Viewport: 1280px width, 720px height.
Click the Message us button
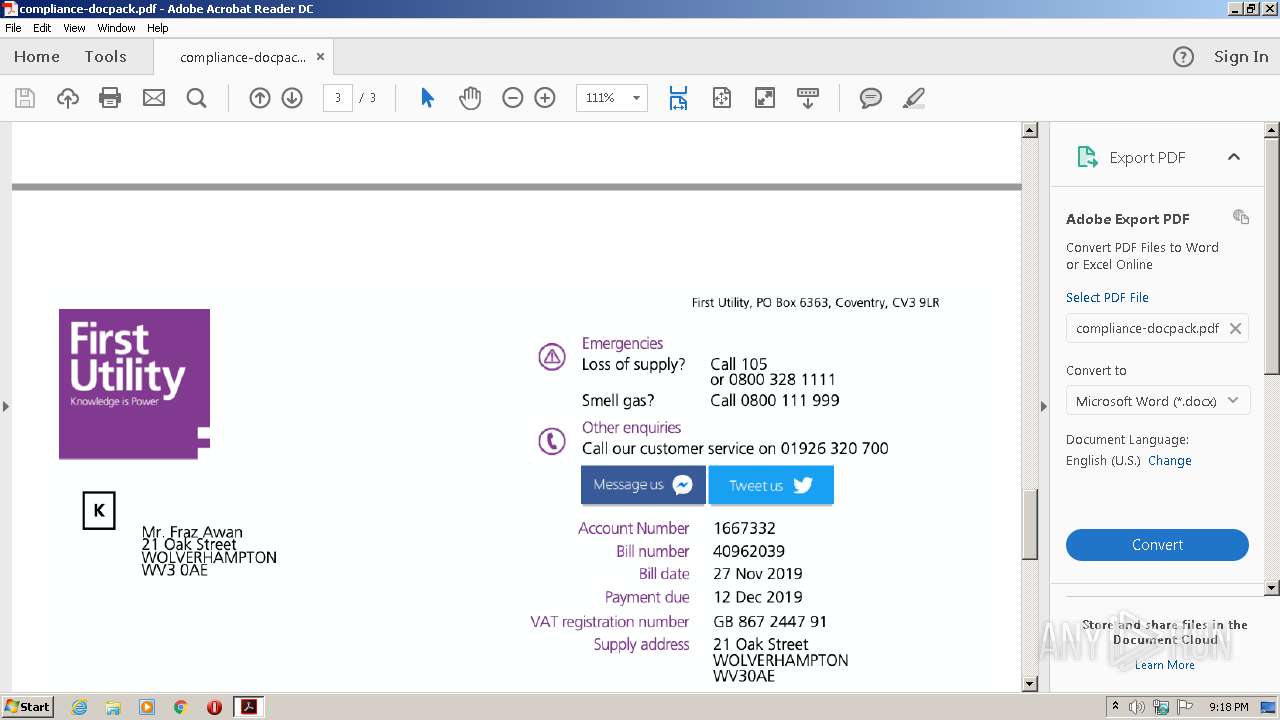(643, 485)
